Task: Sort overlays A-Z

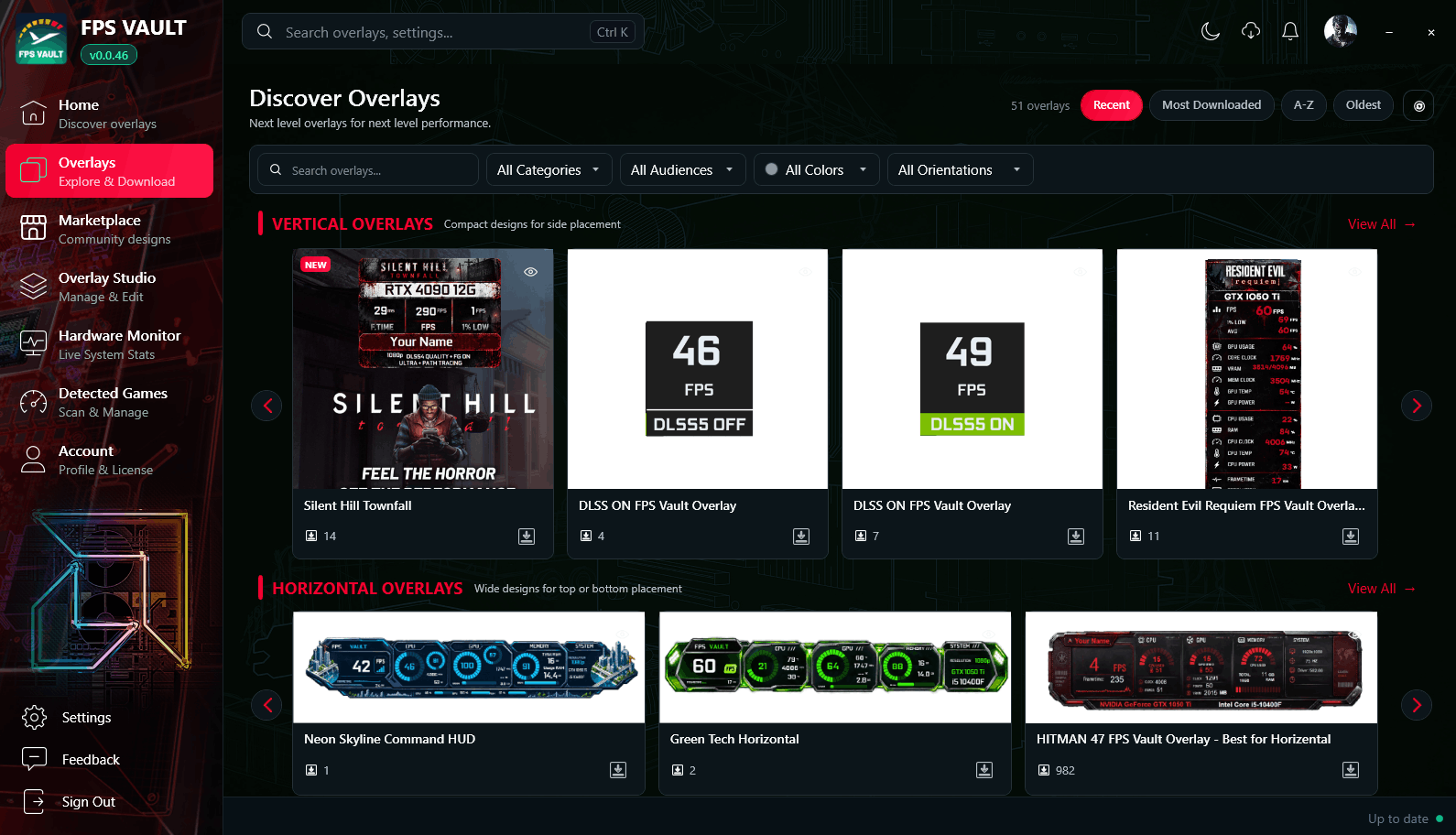Action: click(1304, 105)
